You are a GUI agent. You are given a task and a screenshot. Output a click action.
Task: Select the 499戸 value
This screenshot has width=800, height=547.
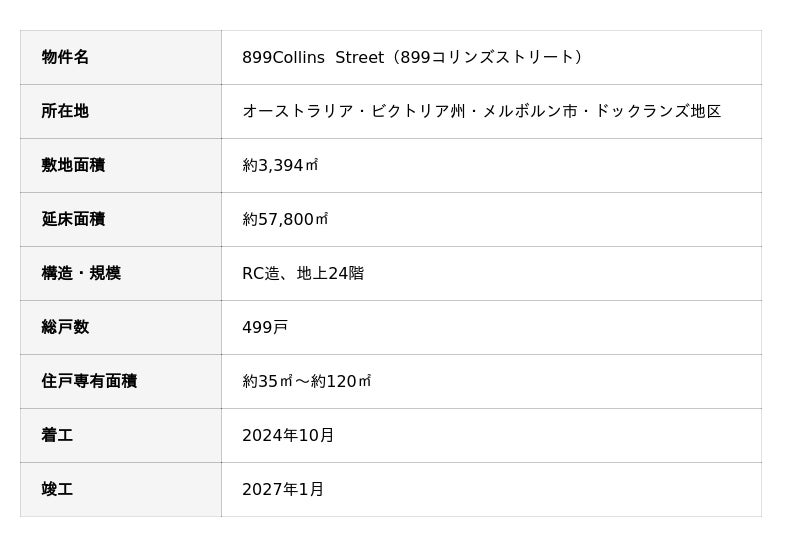(x=265, y=327)
